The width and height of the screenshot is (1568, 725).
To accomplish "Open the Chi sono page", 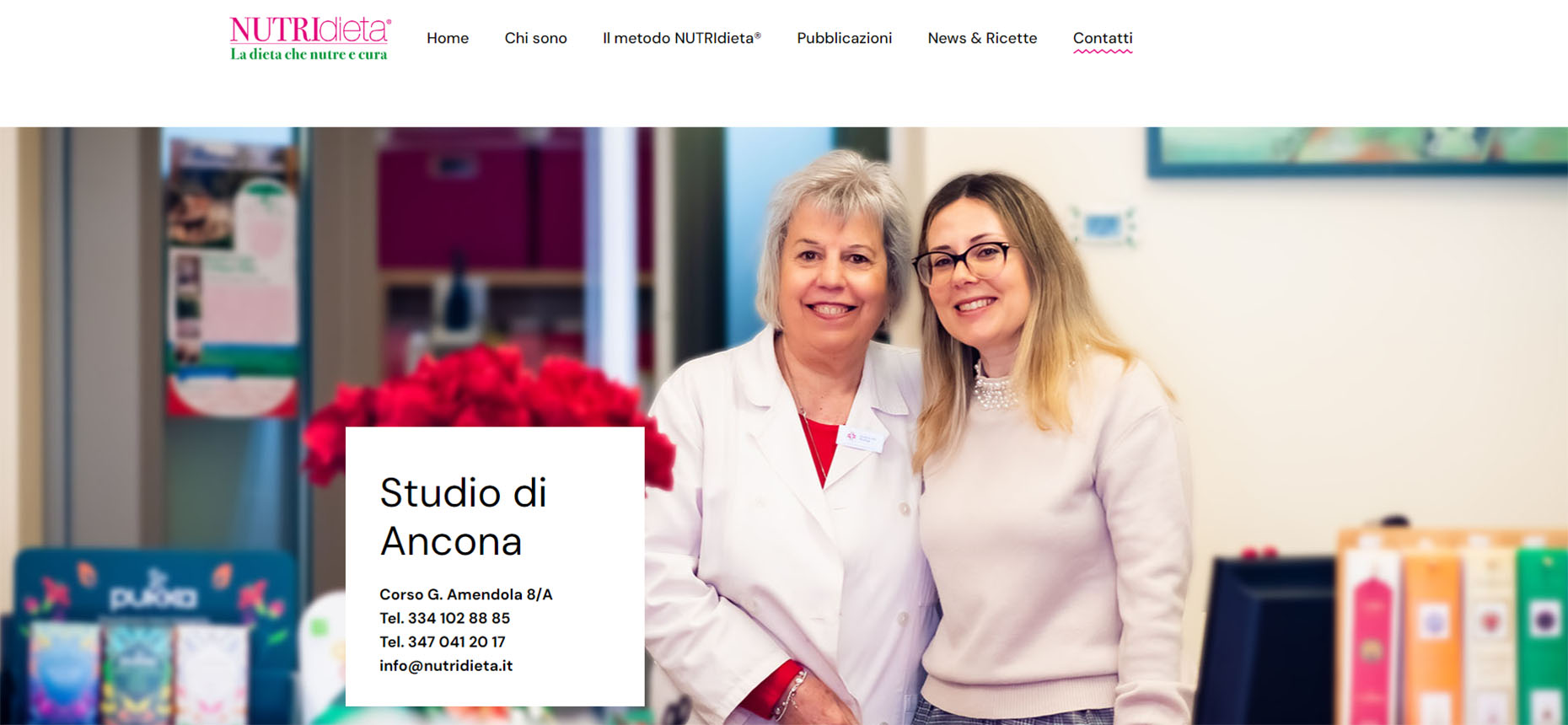I will click(535, 38).
